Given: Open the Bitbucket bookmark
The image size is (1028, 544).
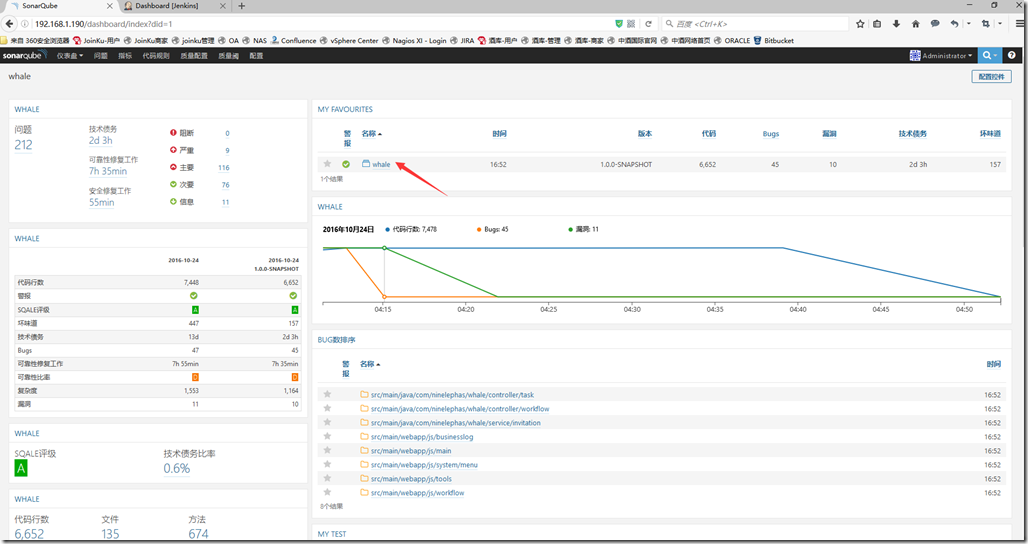Looking at the screenshot, I should point(774,41).
